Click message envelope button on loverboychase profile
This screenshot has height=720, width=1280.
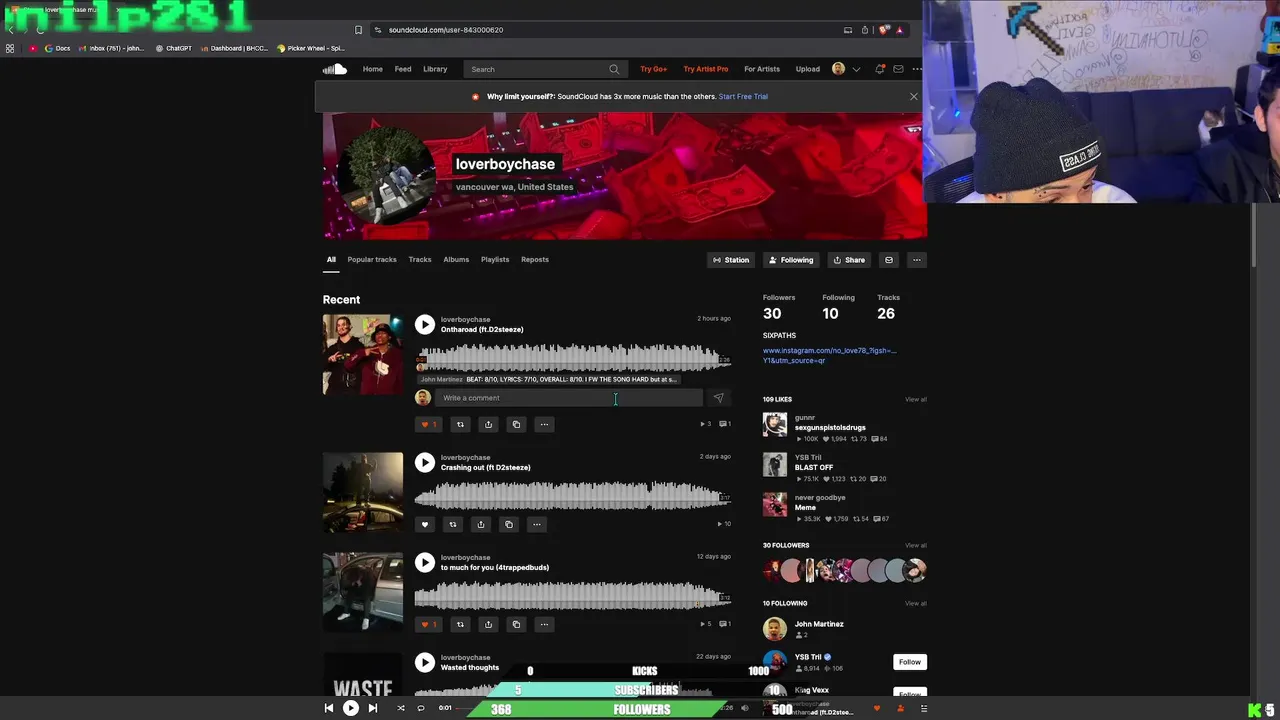pos(888,260)
